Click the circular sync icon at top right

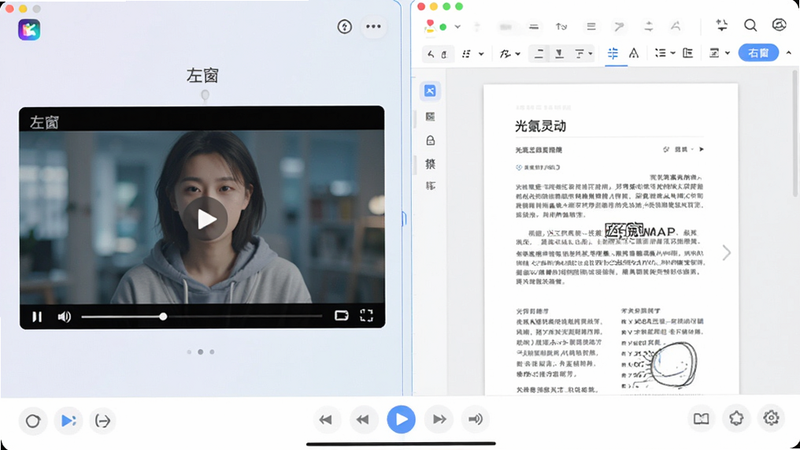pos(779,24)
